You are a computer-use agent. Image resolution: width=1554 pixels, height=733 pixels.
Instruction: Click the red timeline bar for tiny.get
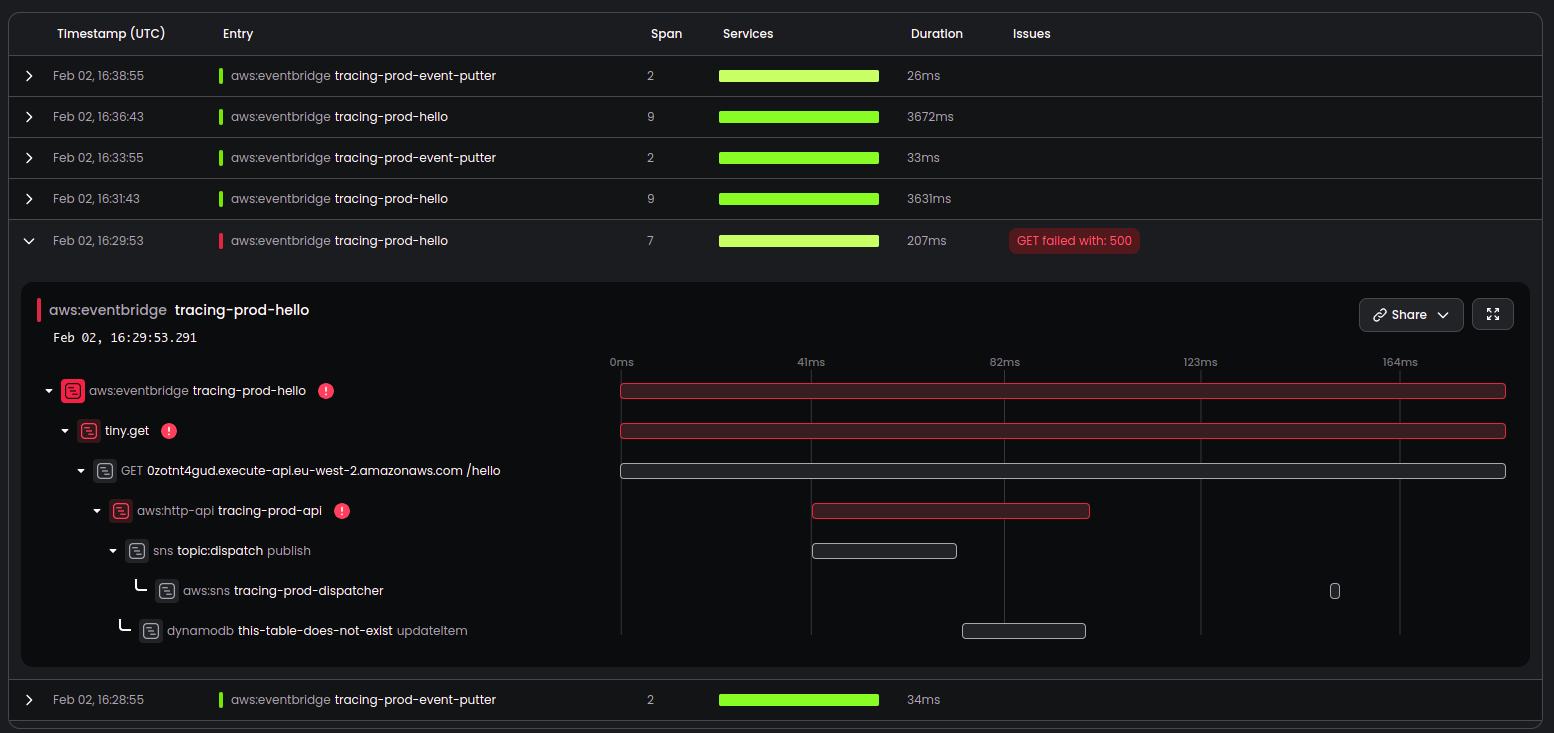click(x=1063, y=431)
